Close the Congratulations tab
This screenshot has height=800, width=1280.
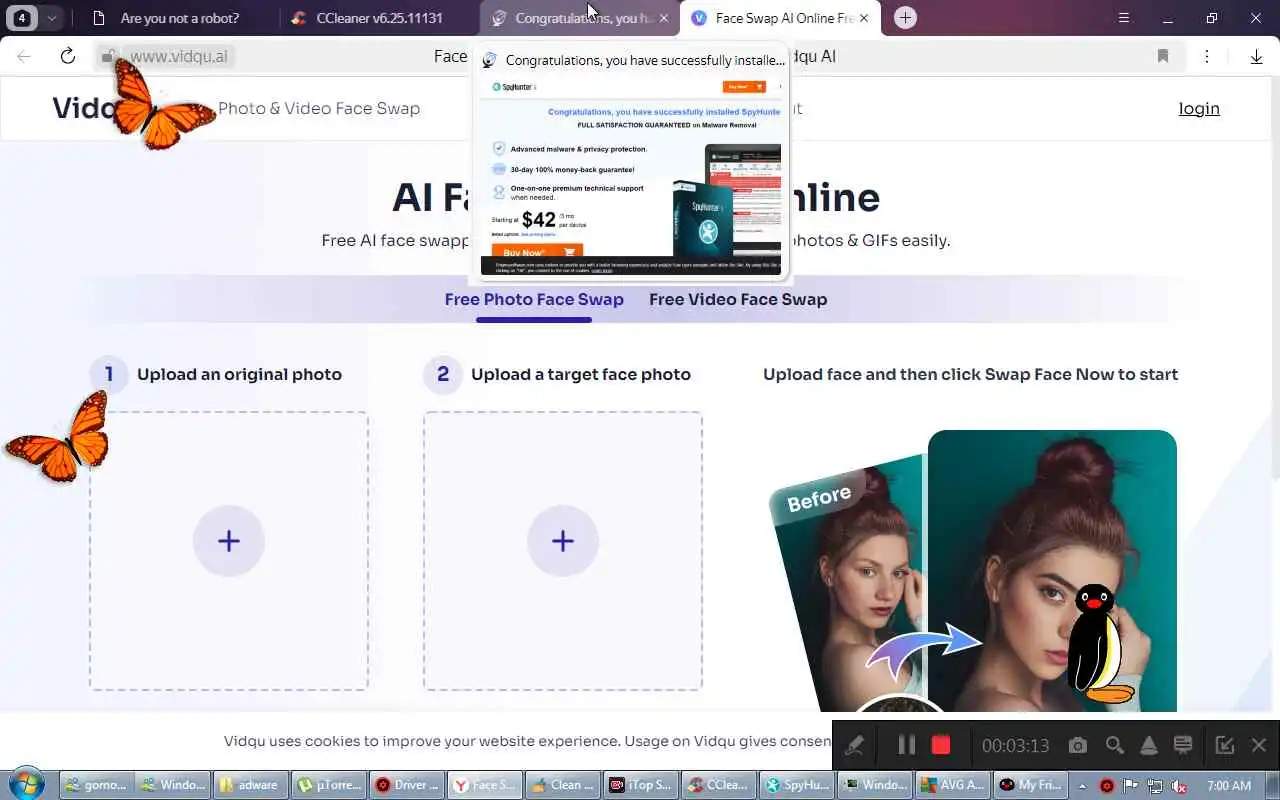click(664, 18)
